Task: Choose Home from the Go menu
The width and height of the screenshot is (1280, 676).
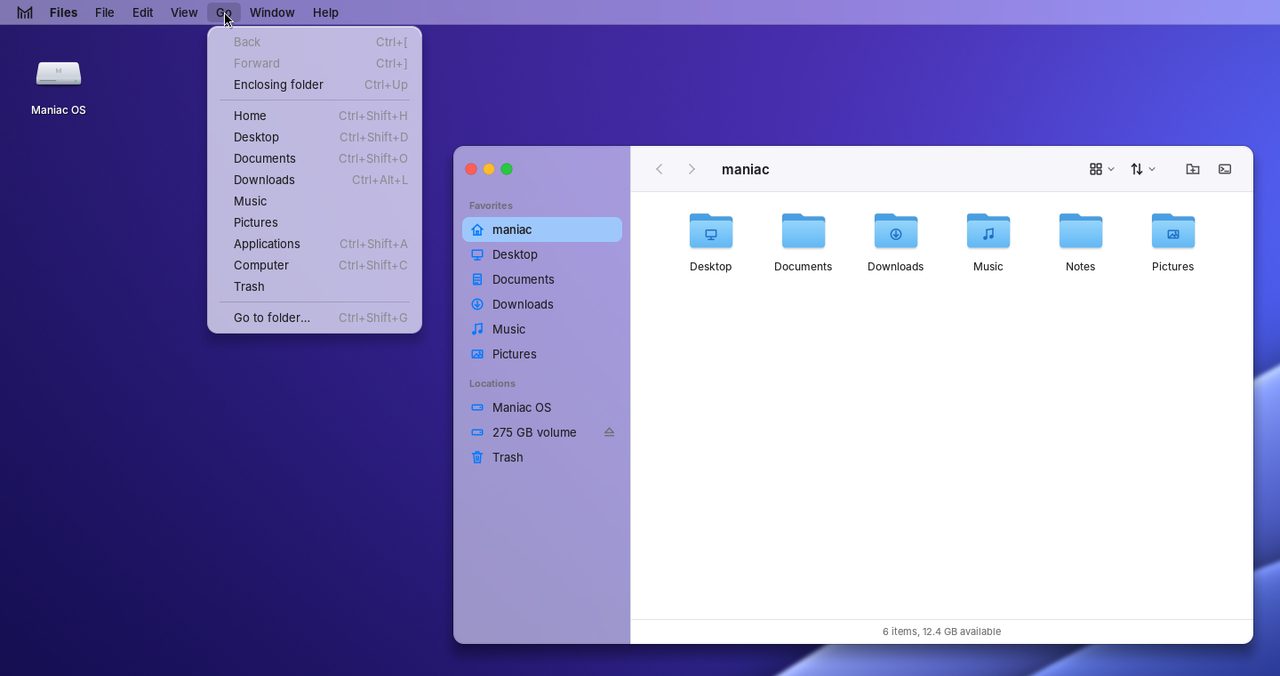Action: pyautogui.click(x=314, y=116)
